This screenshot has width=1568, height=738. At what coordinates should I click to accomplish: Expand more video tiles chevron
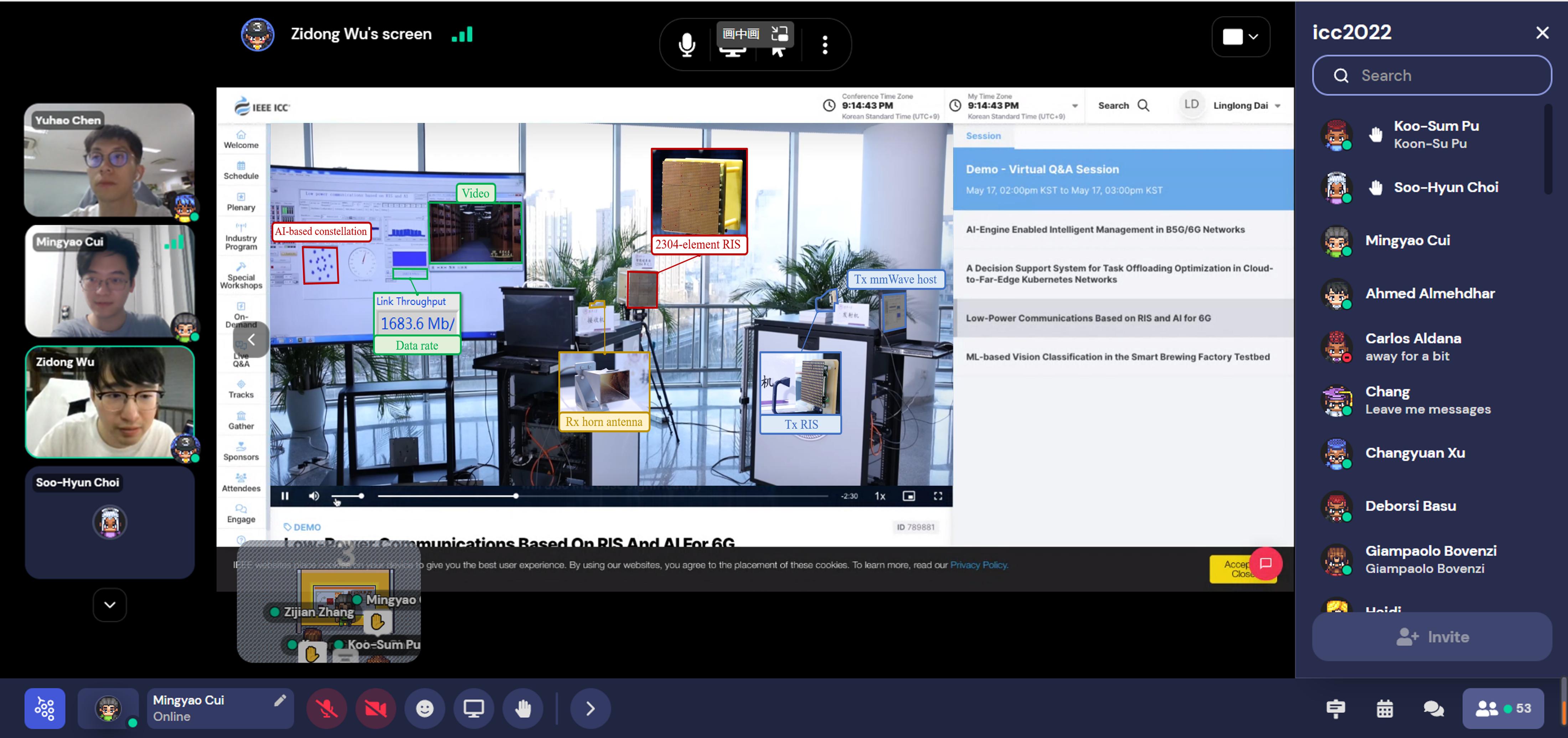pyautogui.click(x=109, y=605)
